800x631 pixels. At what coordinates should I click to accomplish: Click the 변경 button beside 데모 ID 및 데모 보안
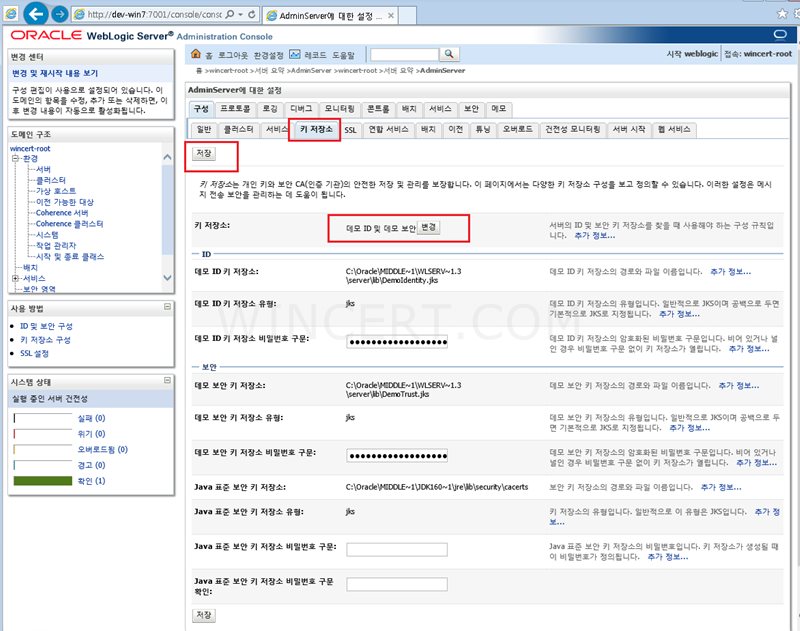(x=429, y=228)
